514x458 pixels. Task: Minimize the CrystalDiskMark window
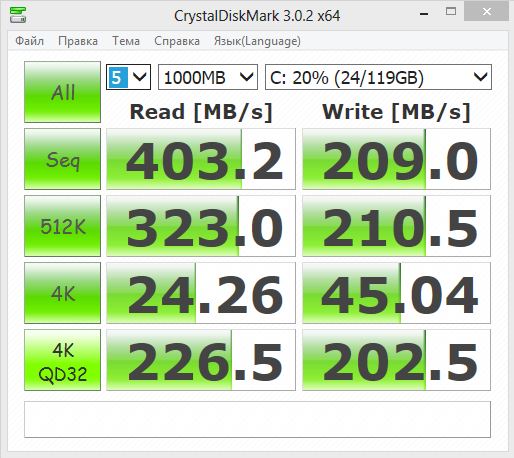(x=424, y=13)
